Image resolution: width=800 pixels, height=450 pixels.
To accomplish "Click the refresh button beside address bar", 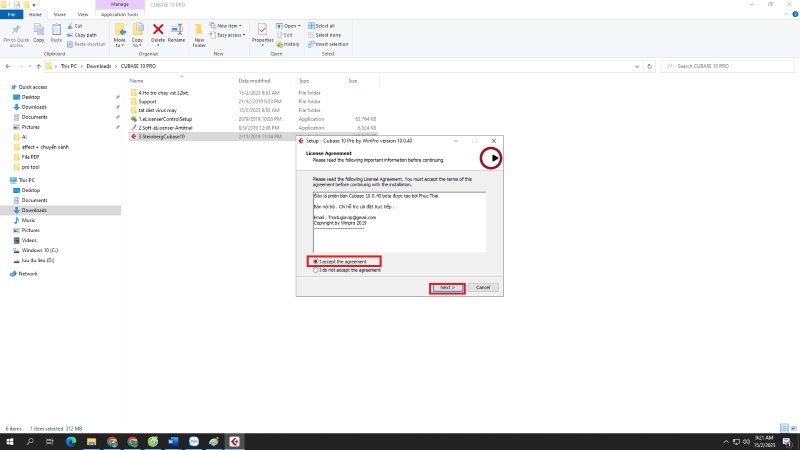I will (649, 66).
